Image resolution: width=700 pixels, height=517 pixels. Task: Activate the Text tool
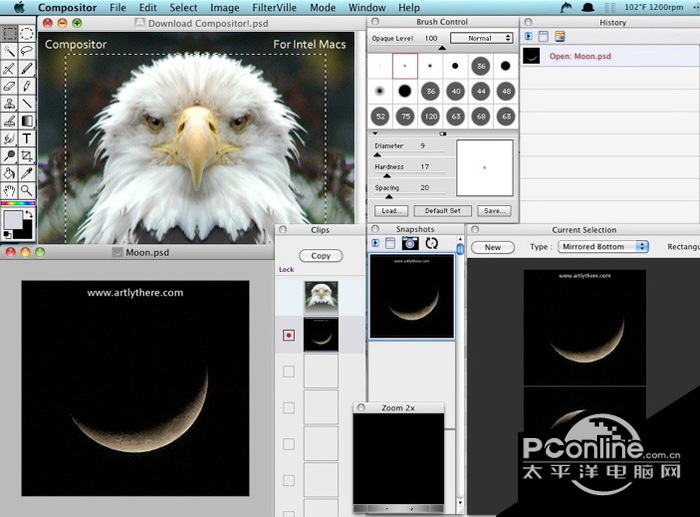[27, 138]
